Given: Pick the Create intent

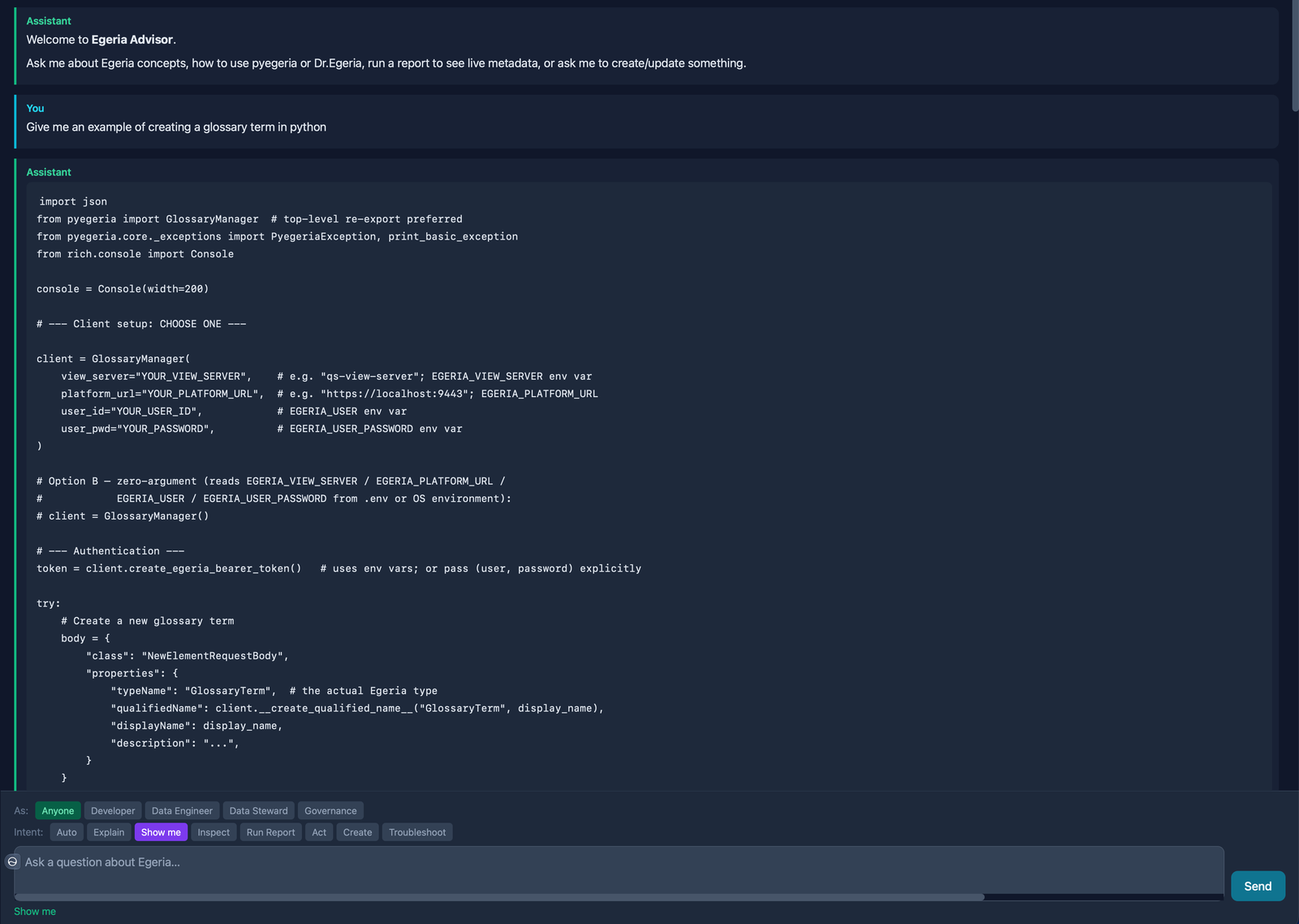Looking at the screenshot, I should click(x=357, y=832).
